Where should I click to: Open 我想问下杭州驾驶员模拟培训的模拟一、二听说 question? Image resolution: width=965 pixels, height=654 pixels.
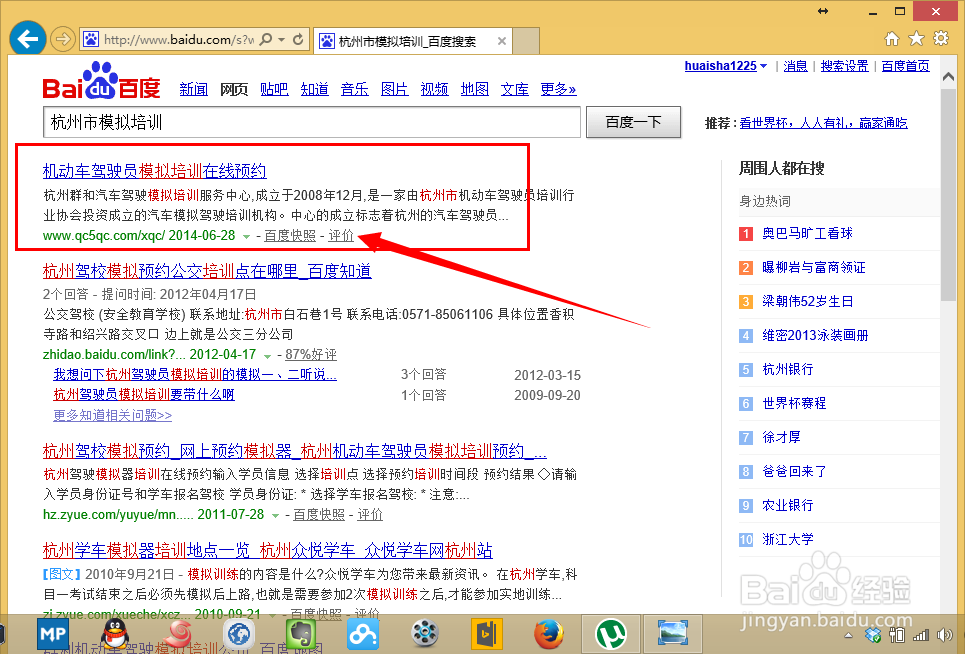195,374
